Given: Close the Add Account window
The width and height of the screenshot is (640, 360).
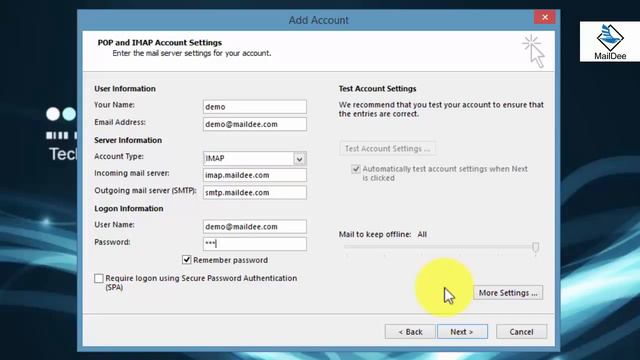Looking at the screenshot, I should pos(544,17).
